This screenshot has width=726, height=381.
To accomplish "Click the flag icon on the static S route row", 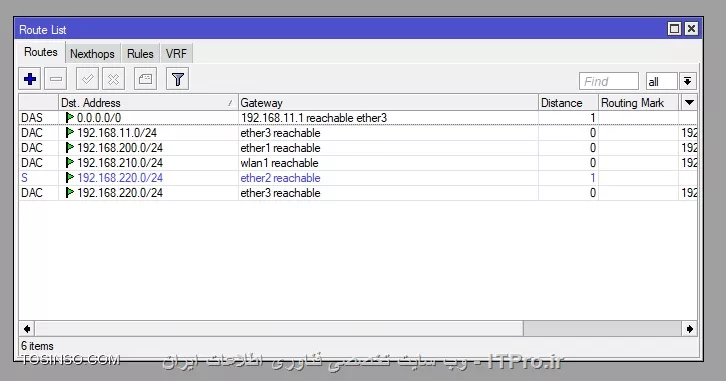I will click(x=69, y=178).
